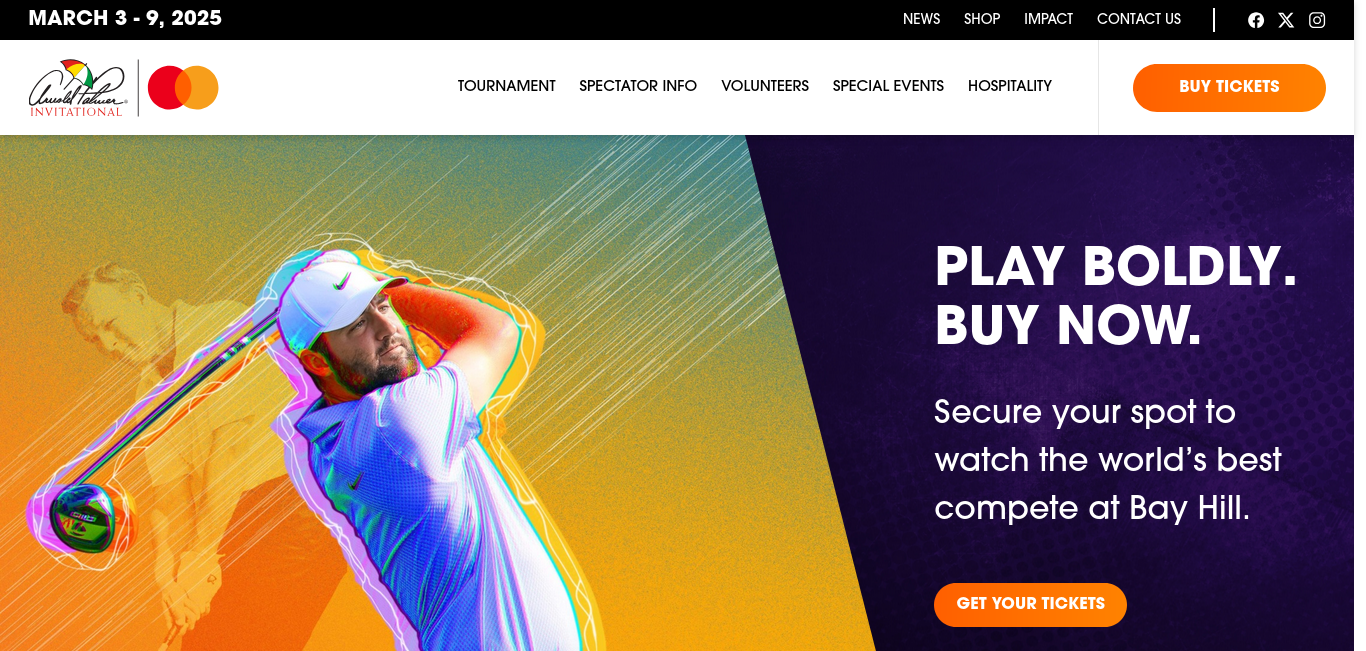Image resolution: width=1366 pixels, height=651 pixels.
Task: Open the Contact Us link
Action: 1139,19
